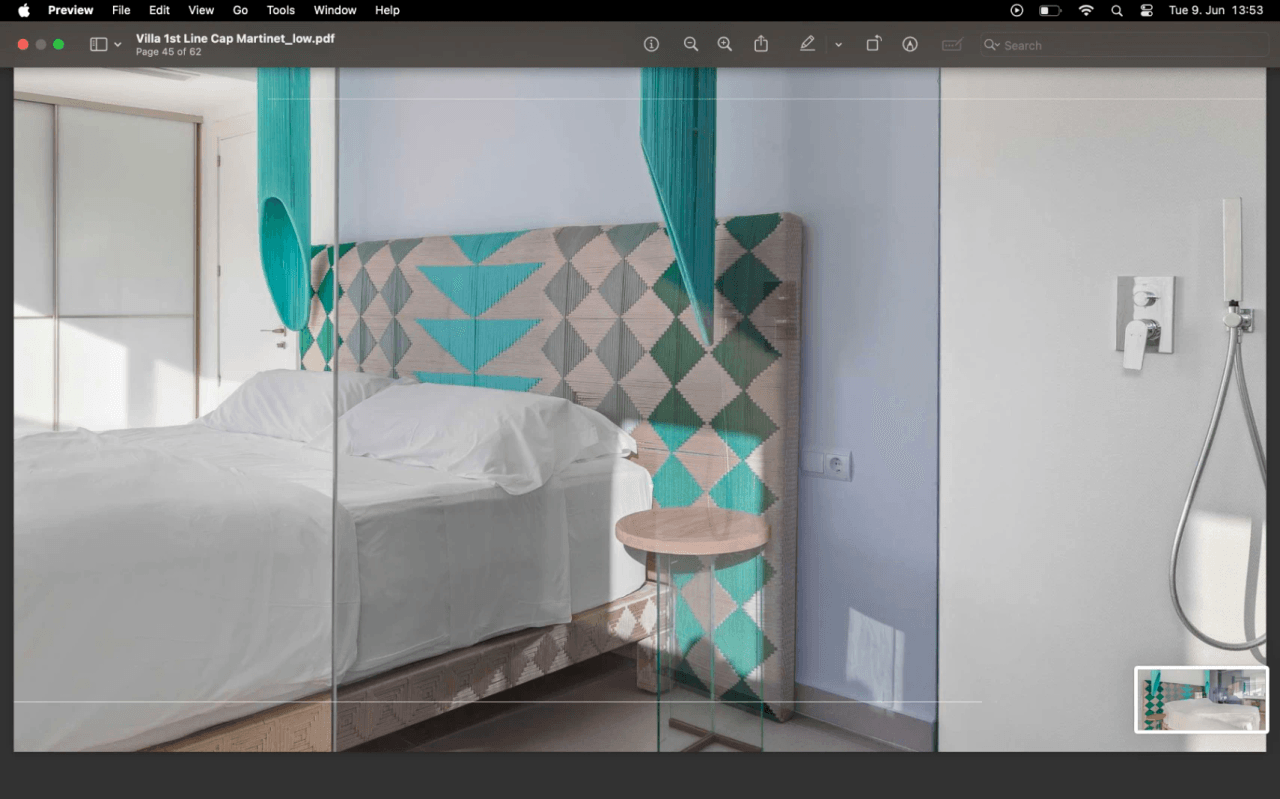Screen dimensions: 1280x799
Task: Click the document title Villa 1st Line Cap Martinet_low.pdf
Action: coord(235,39)
